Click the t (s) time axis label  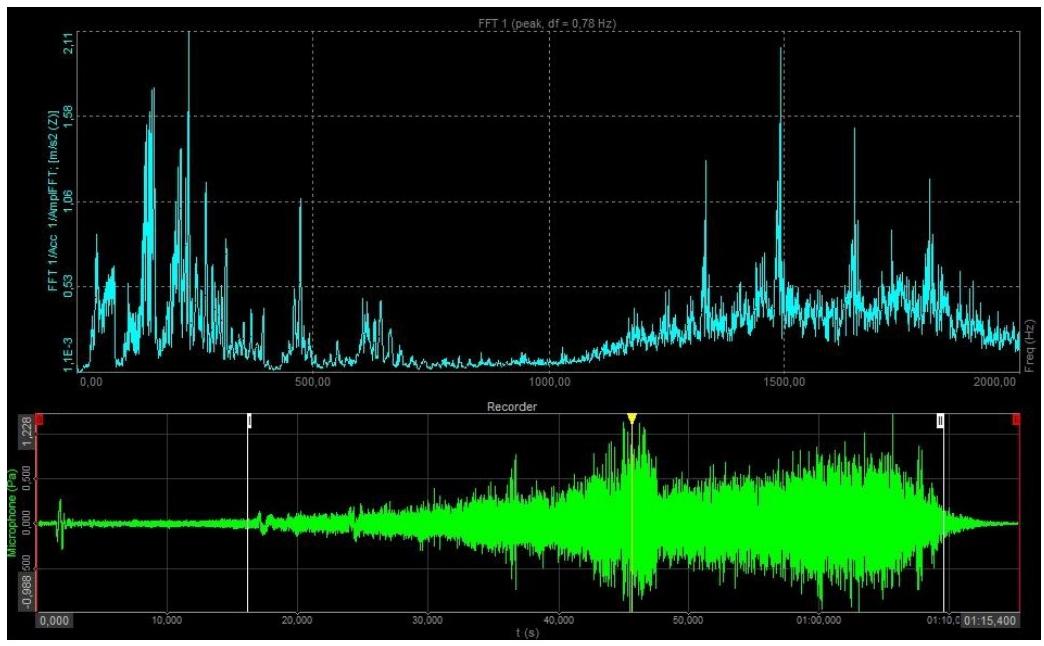point(527,633)
